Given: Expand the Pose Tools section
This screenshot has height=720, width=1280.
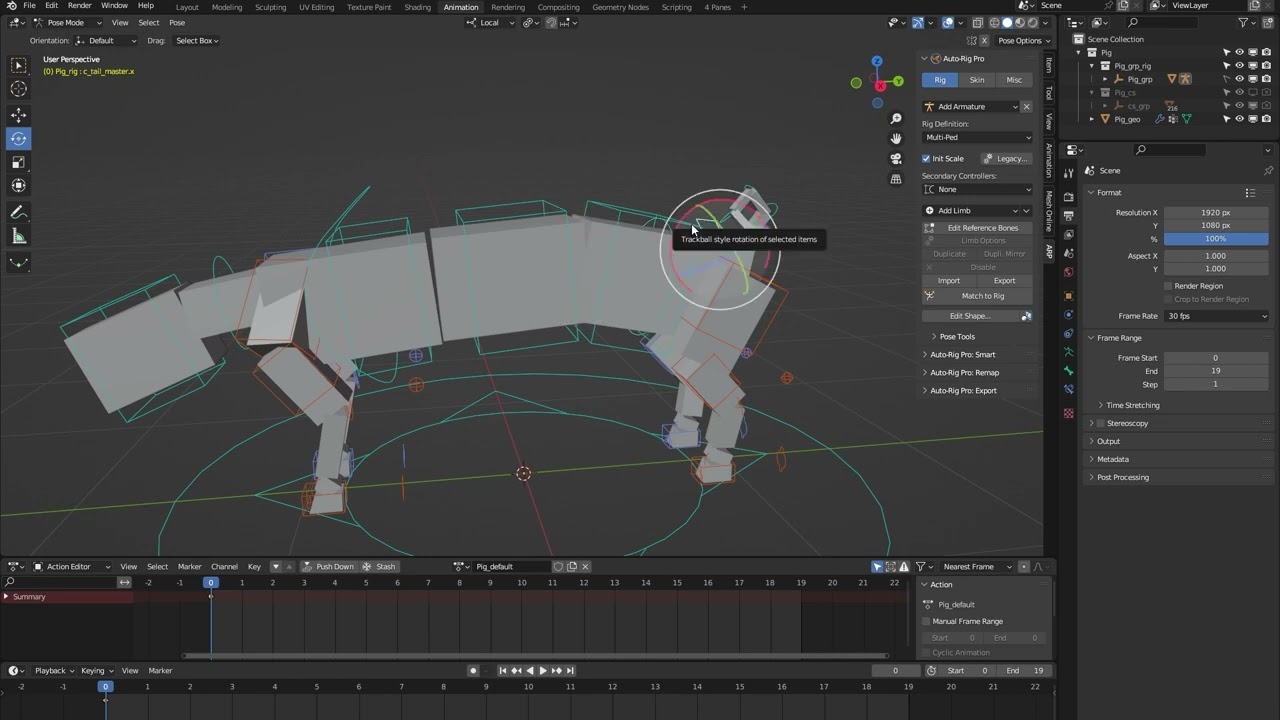Looking at the screenshot, I should point(956,337).
